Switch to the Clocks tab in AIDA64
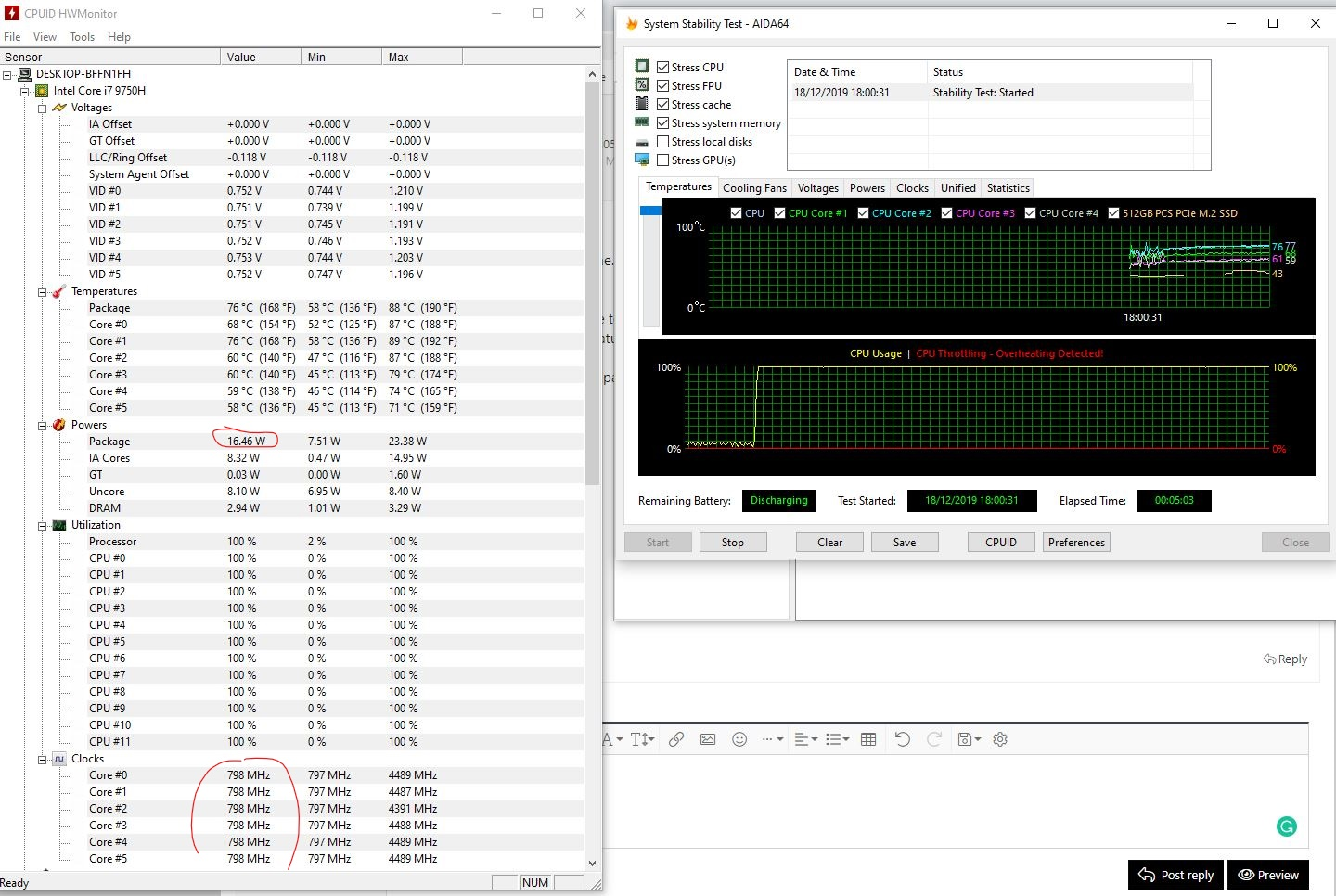1336x896 pixels. (x=912, y=188)
